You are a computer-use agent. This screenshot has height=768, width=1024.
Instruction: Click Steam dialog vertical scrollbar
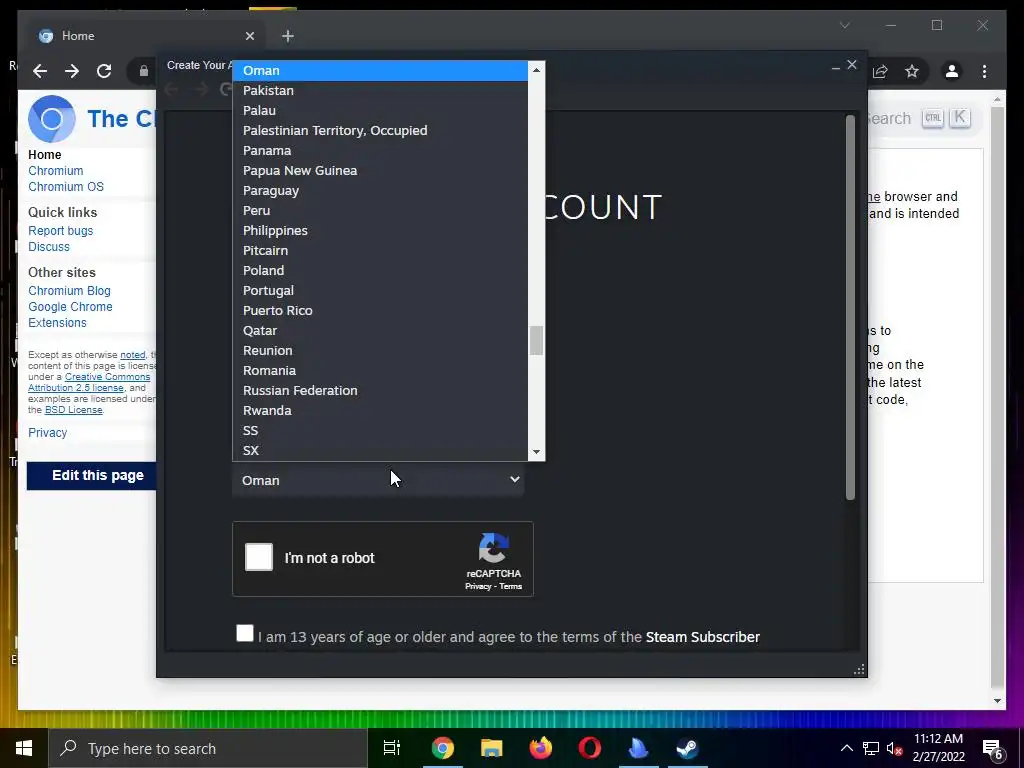point(850,308)
